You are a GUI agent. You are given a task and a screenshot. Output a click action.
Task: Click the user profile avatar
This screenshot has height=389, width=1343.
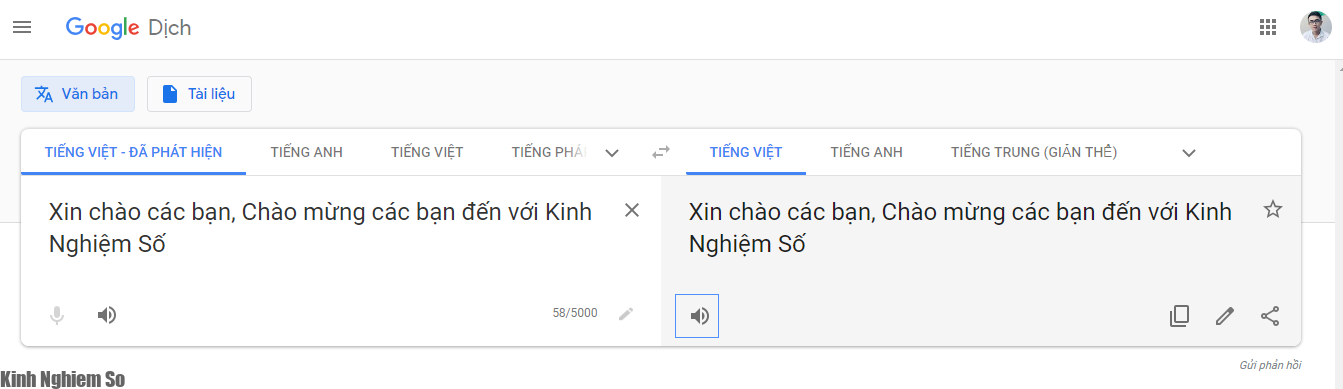click(x=1315, y=28)
